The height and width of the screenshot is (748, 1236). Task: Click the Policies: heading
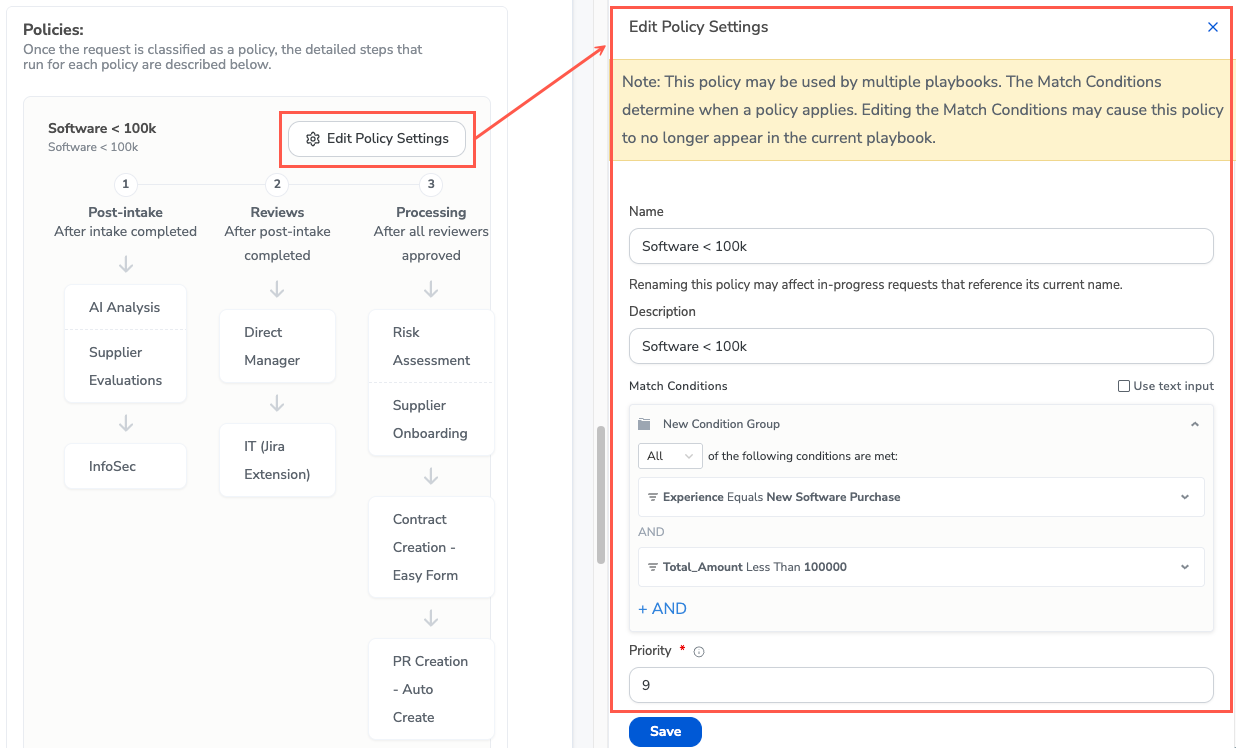(53, 30)
